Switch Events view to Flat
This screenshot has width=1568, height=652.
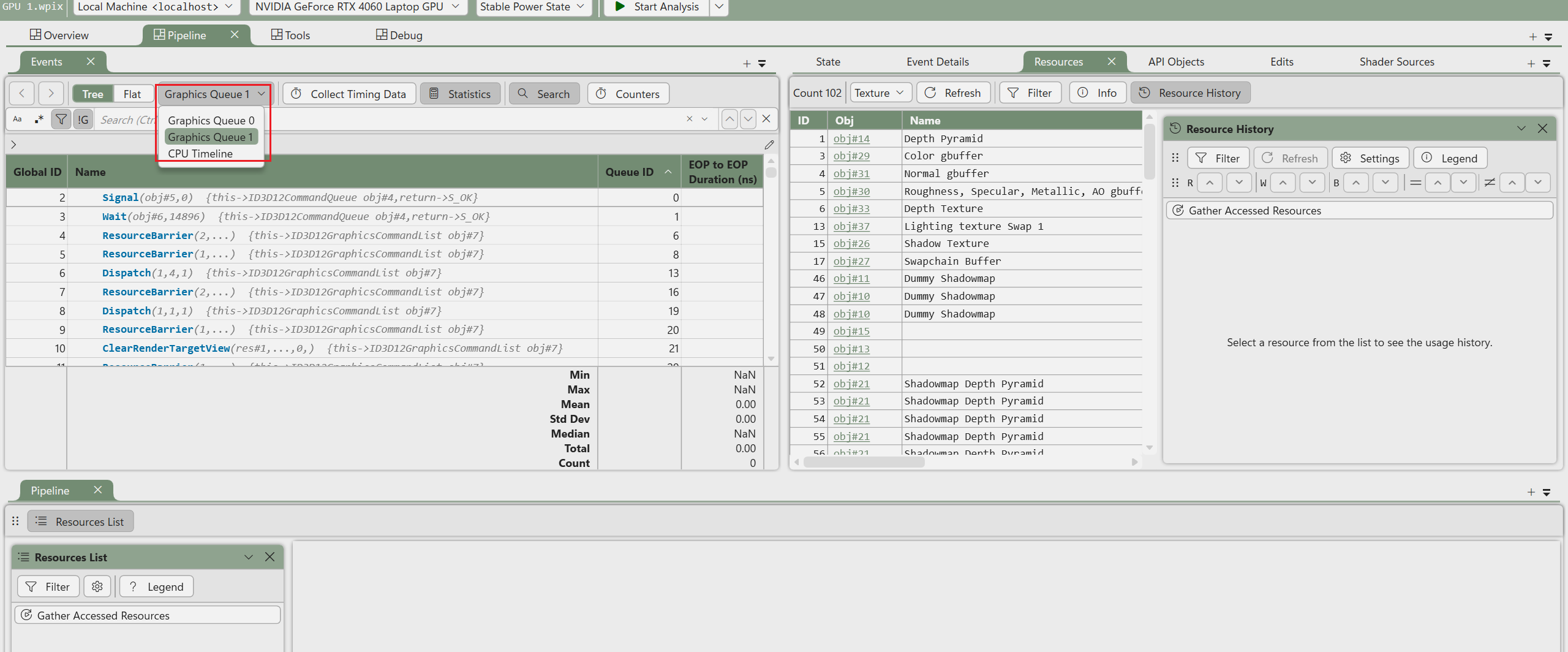point(132,94)
